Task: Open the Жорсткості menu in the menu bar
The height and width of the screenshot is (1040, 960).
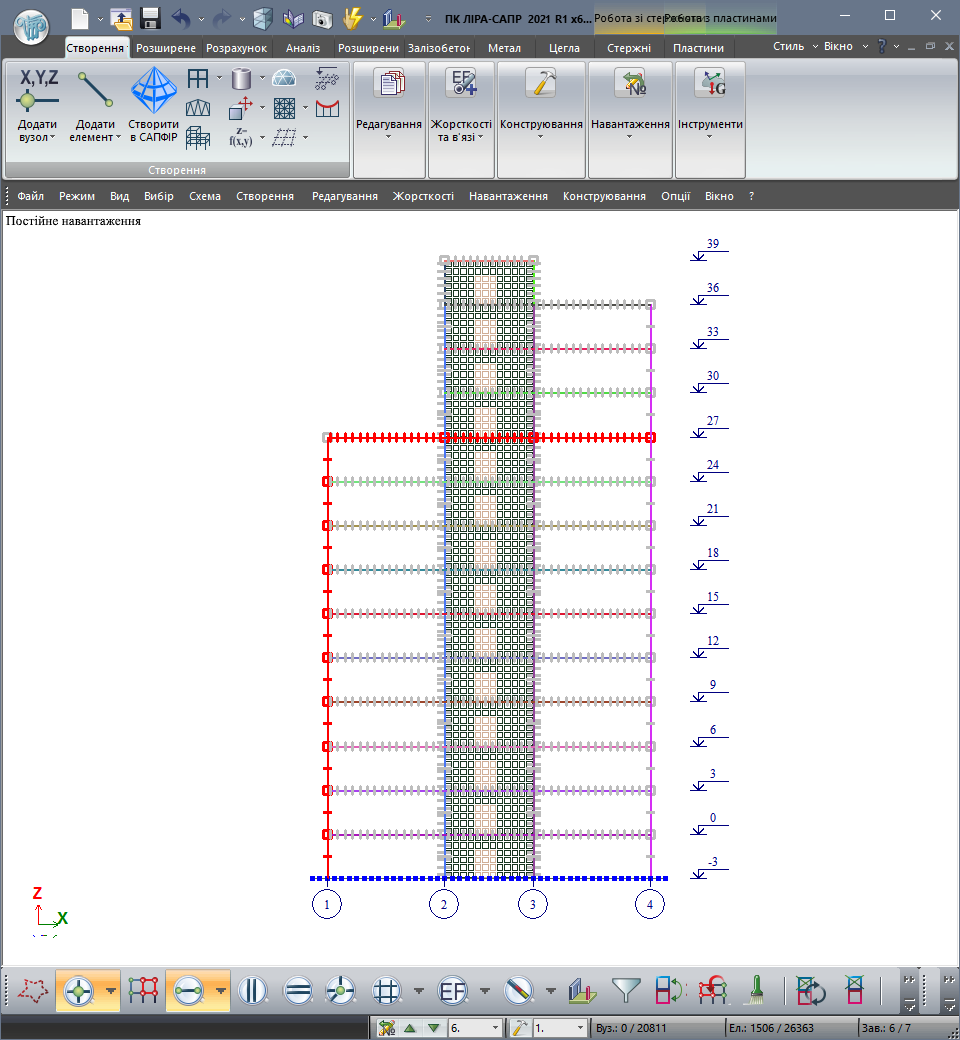Action: click(423, 196)
